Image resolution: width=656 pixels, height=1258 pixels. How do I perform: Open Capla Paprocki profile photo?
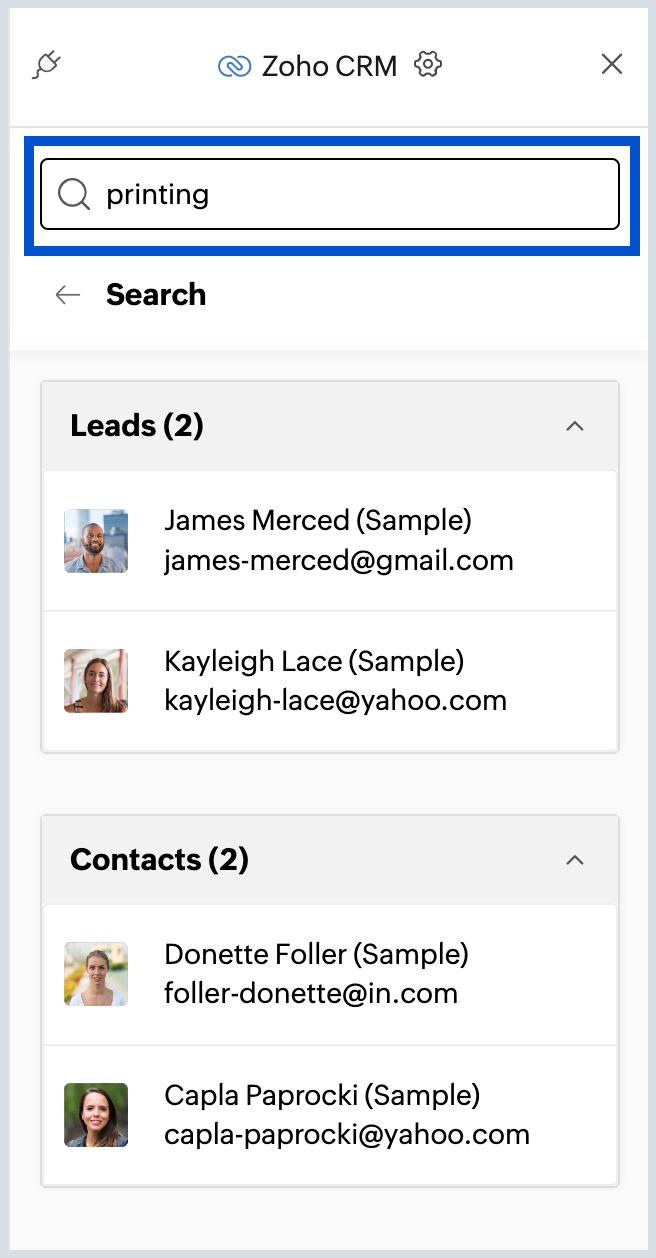tap(96, 1115)
